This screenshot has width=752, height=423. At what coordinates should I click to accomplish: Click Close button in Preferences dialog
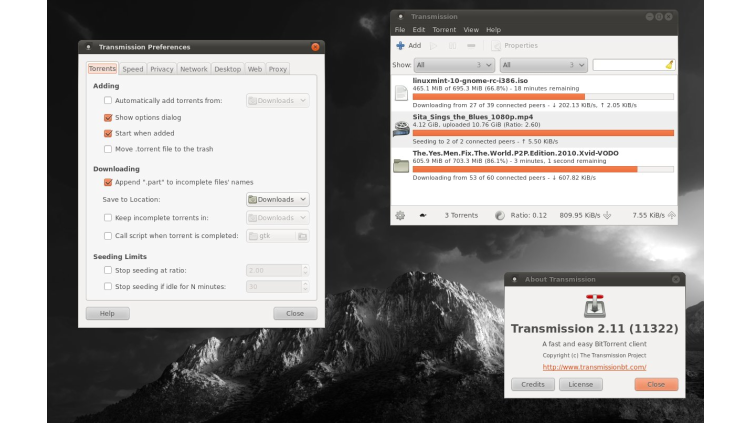295,313
